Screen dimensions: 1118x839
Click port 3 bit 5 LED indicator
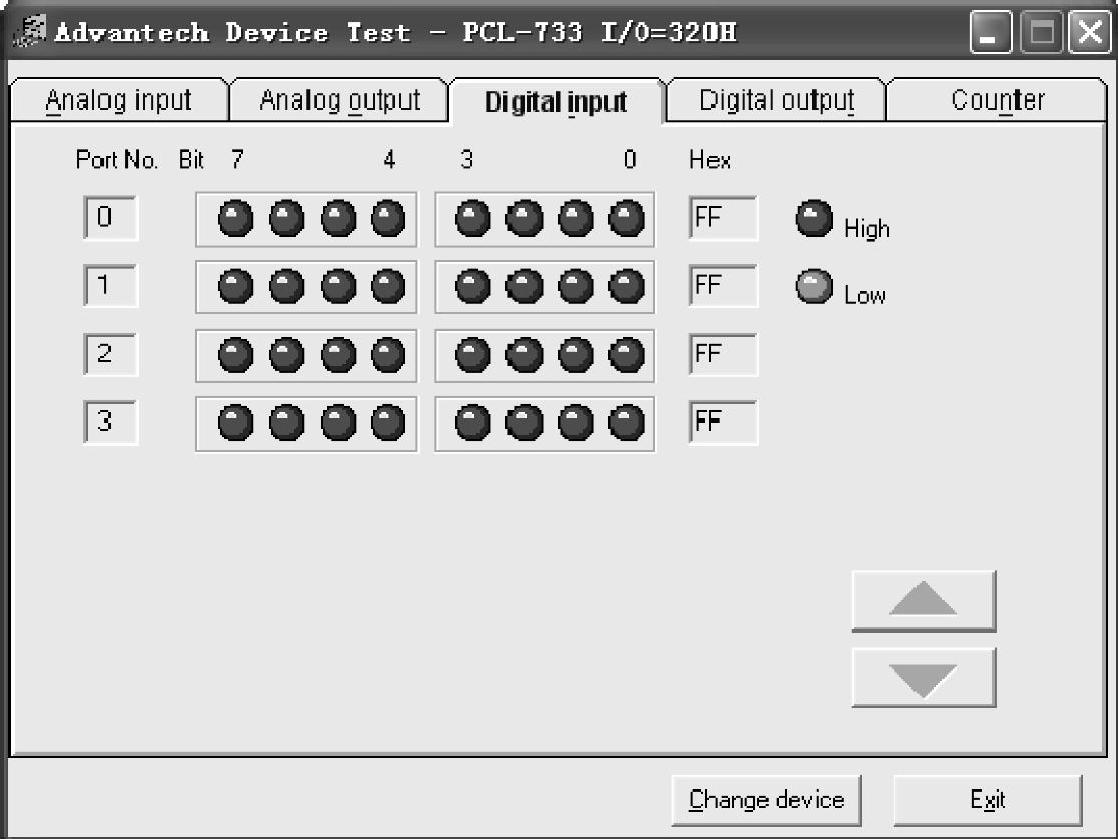[338, 423]
